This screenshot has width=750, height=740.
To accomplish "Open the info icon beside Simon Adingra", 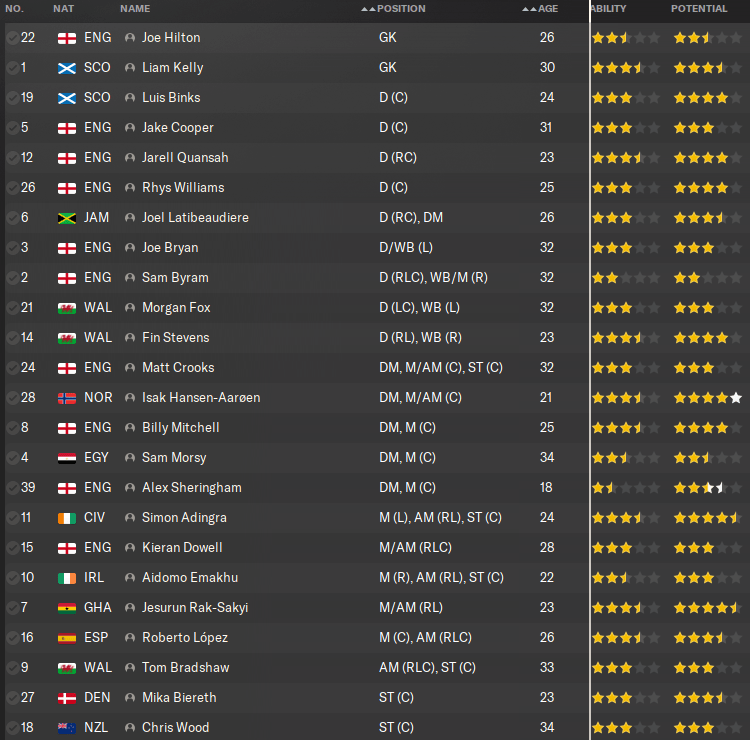I will [x=130, y=518].
